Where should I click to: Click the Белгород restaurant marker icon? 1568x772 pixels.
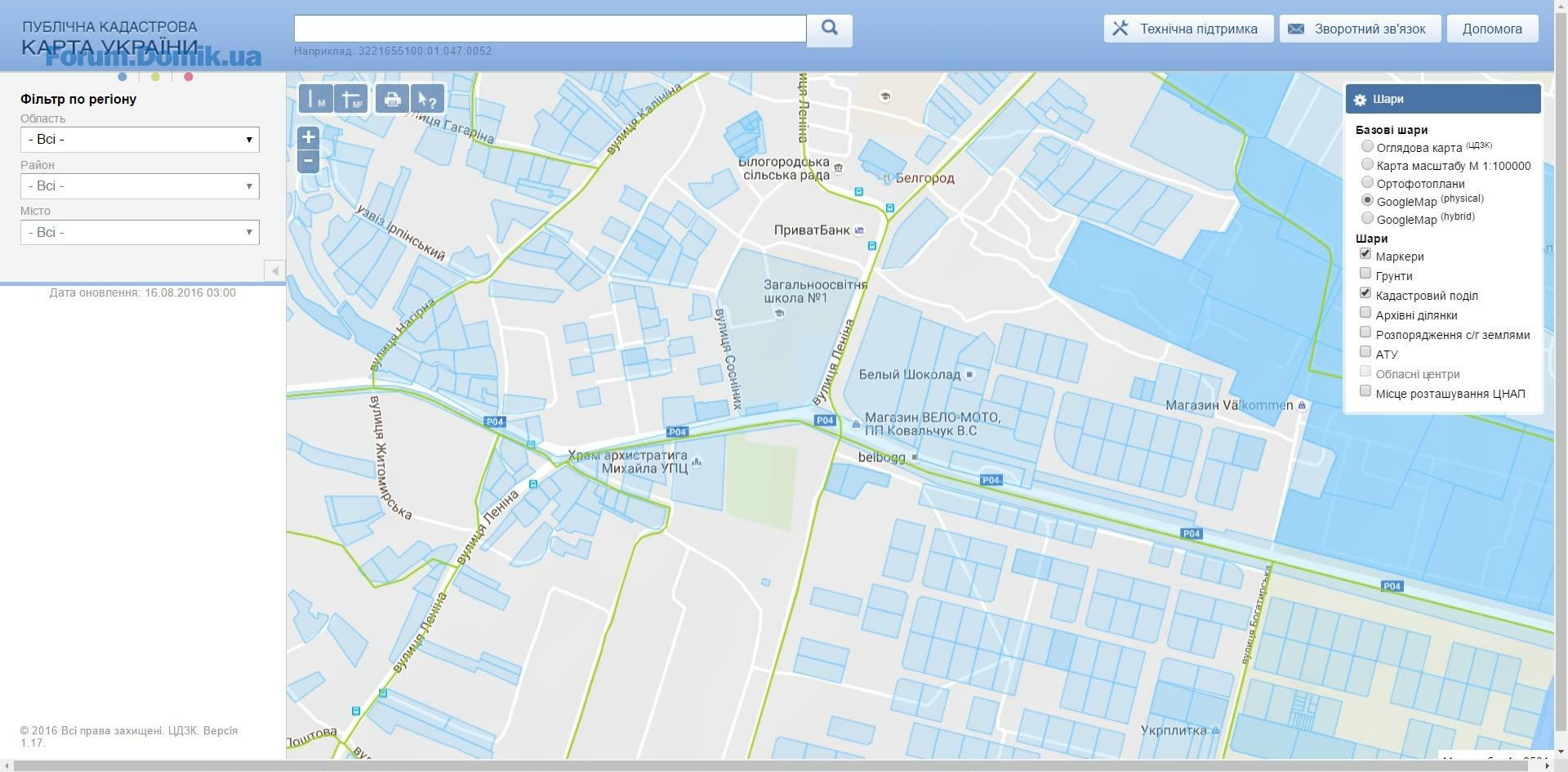pos(888,177)
